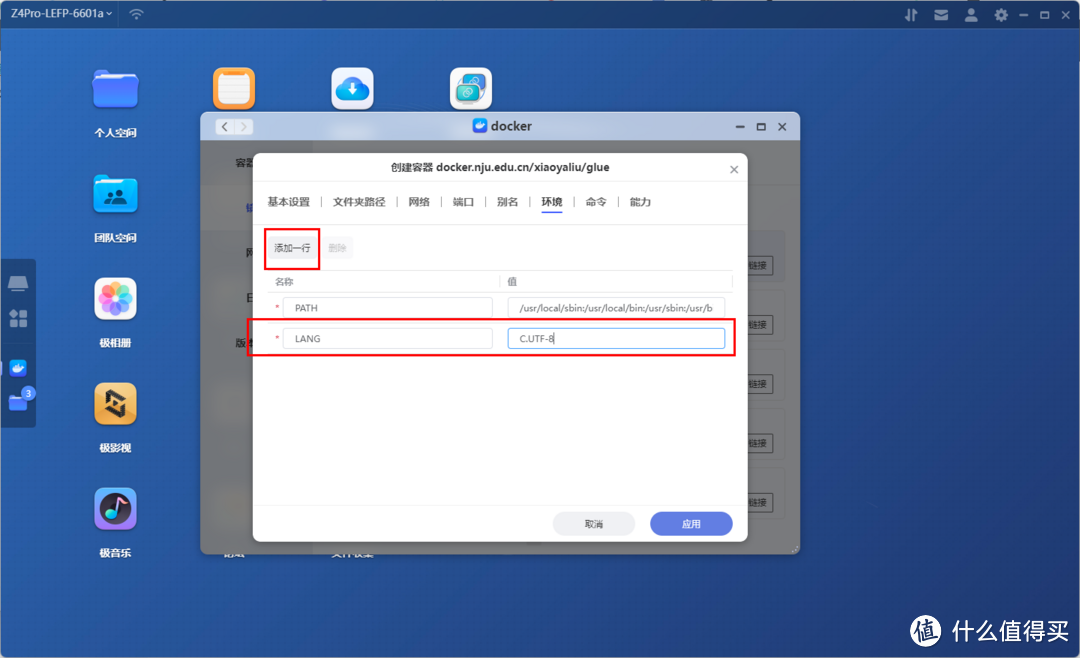Open the user account icon

[971, 14]
